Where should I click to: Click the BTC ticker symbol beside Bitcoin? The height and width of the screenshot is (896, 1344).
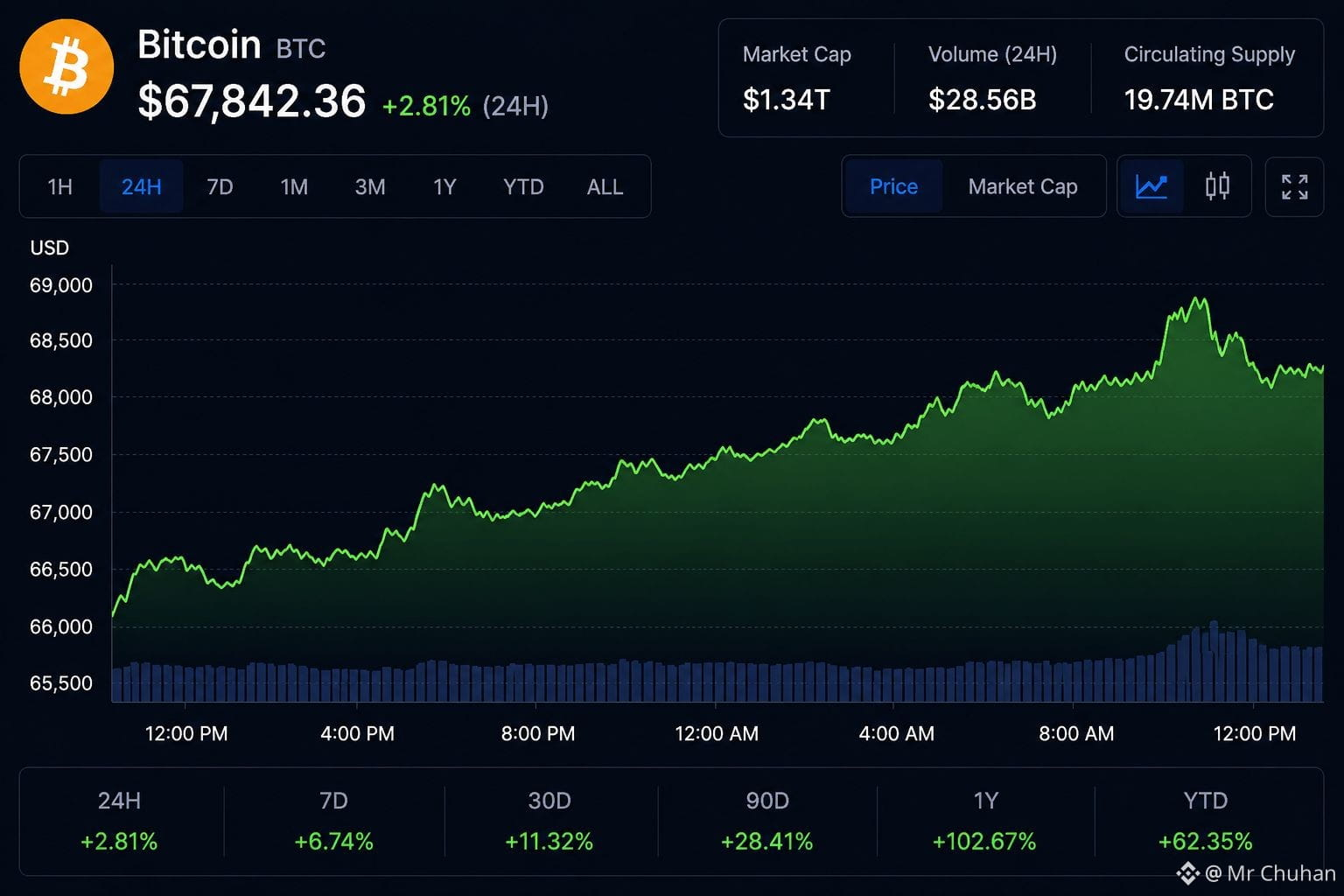301,49
